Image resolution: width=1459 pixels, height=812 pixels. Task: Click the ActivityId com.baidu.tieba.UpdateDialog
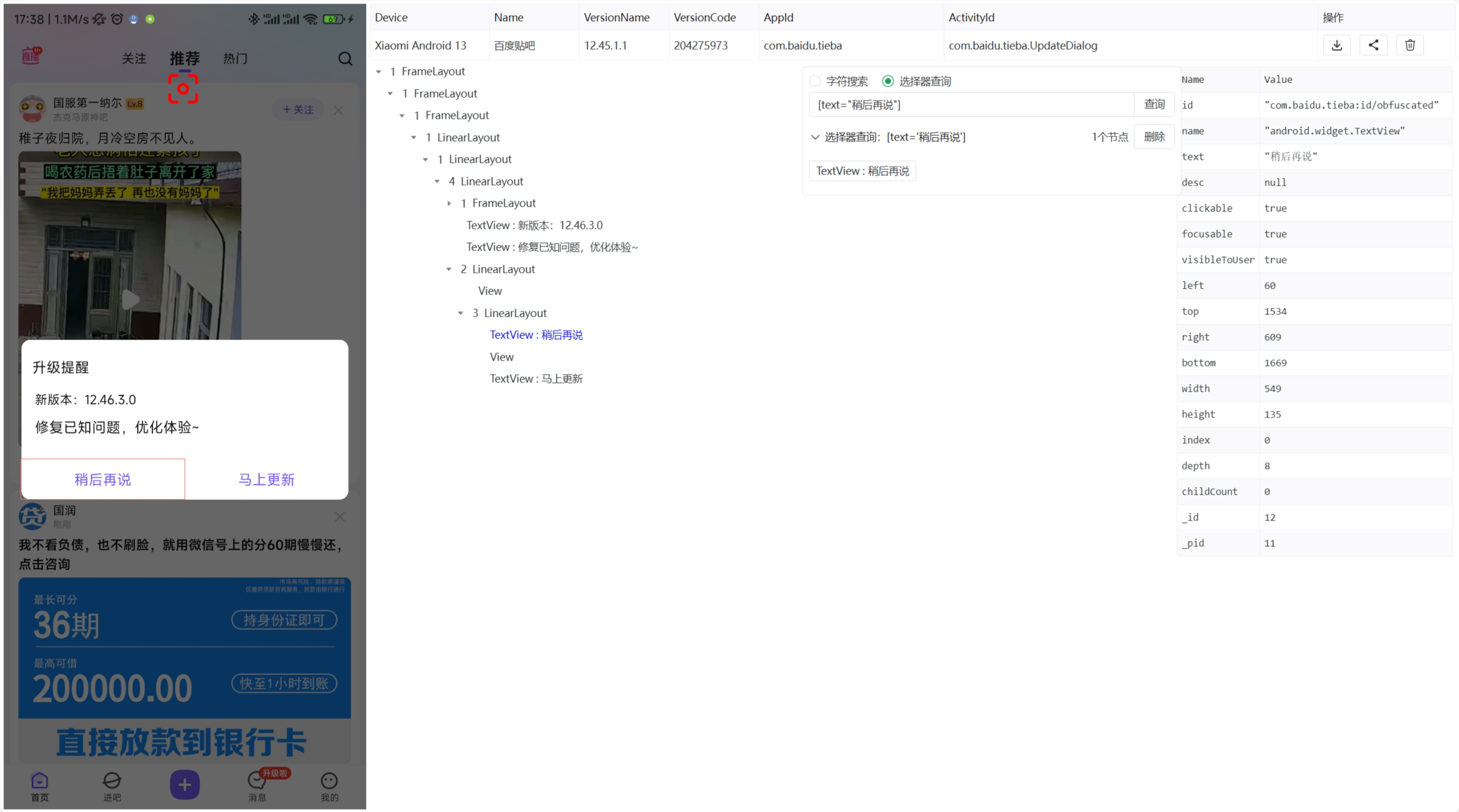click(x=1023, y=46)
